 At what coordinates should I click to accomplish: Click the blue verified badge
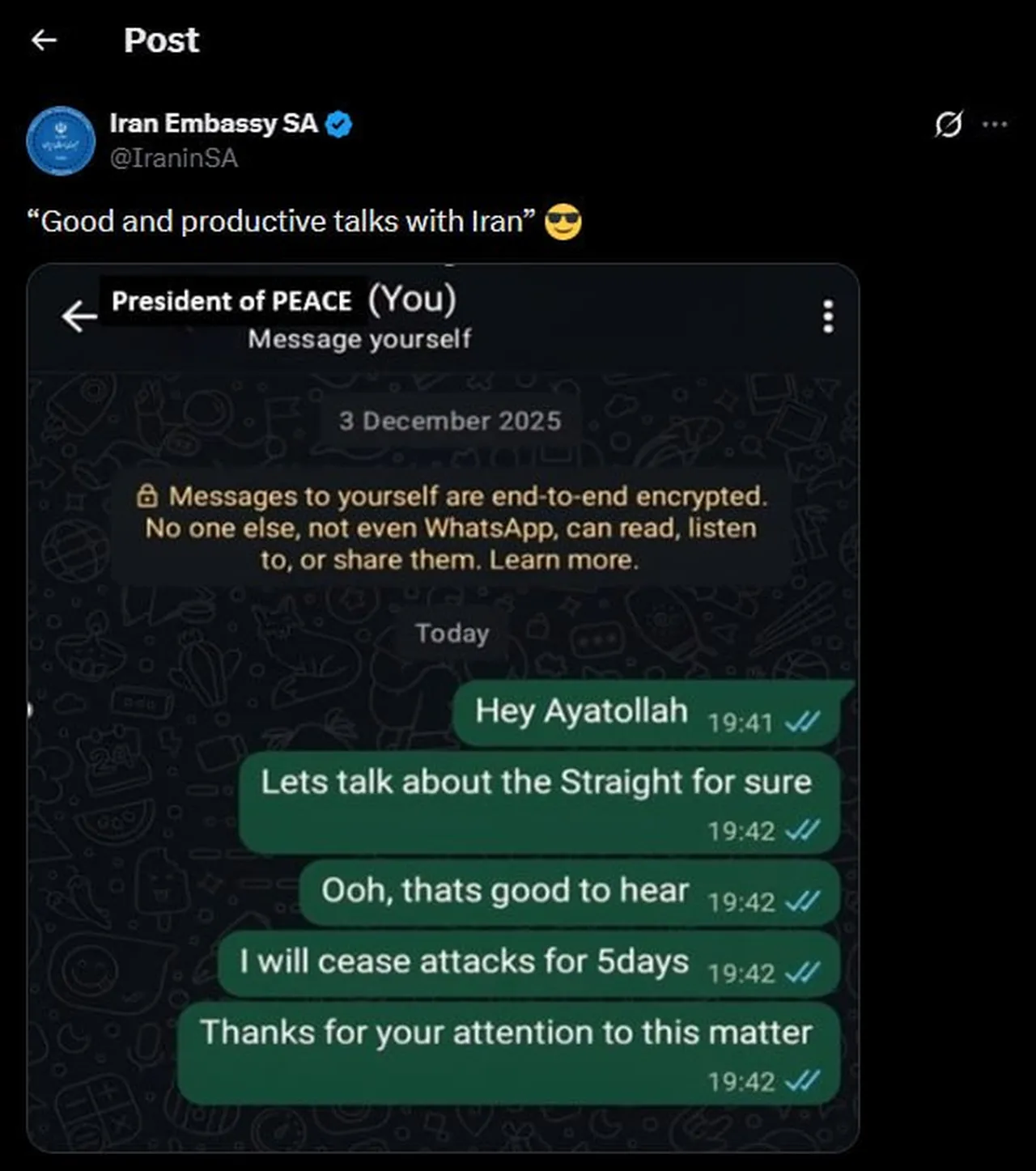pos(338,124)
